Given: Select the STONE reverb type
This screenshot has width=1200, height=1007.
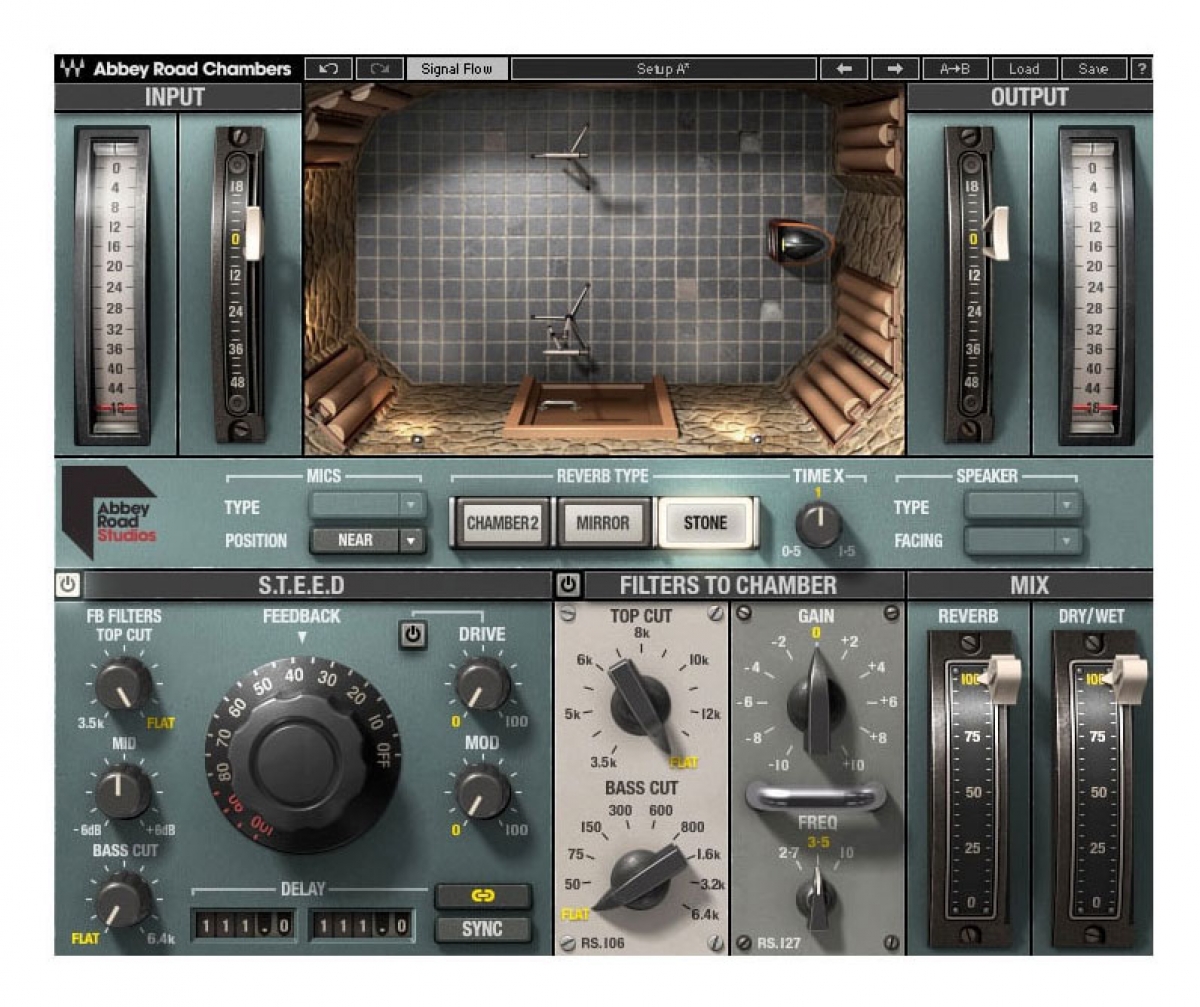Looking at the screenshot, I should click(706, 523).
